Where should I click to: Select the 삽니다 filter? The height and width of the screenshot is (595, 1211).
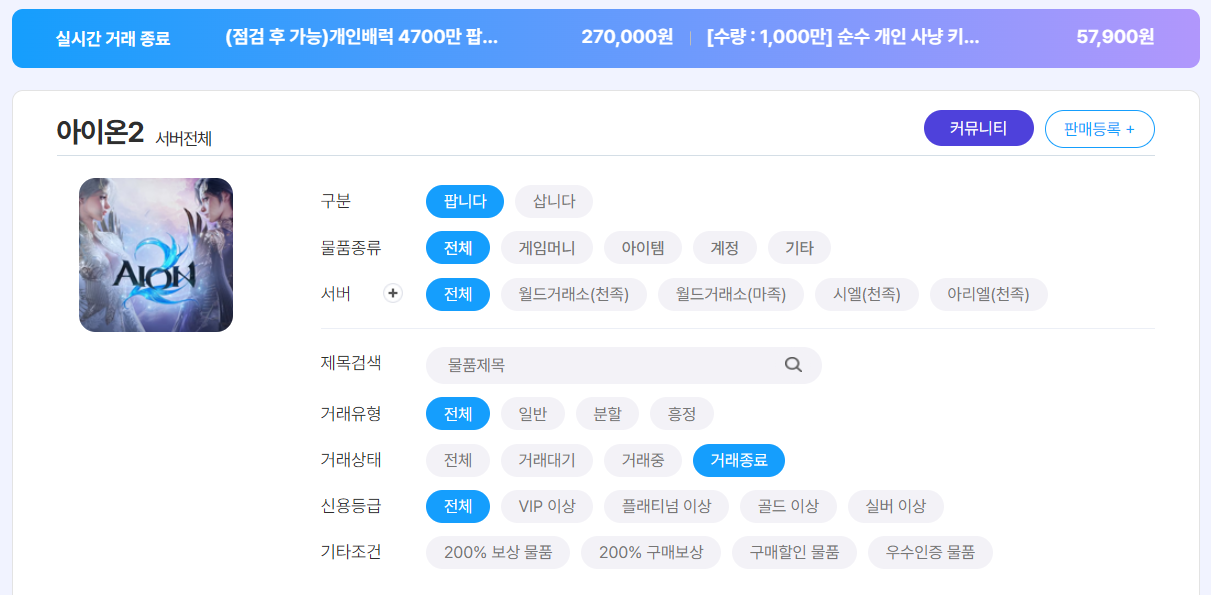click(x=554, y=201)
